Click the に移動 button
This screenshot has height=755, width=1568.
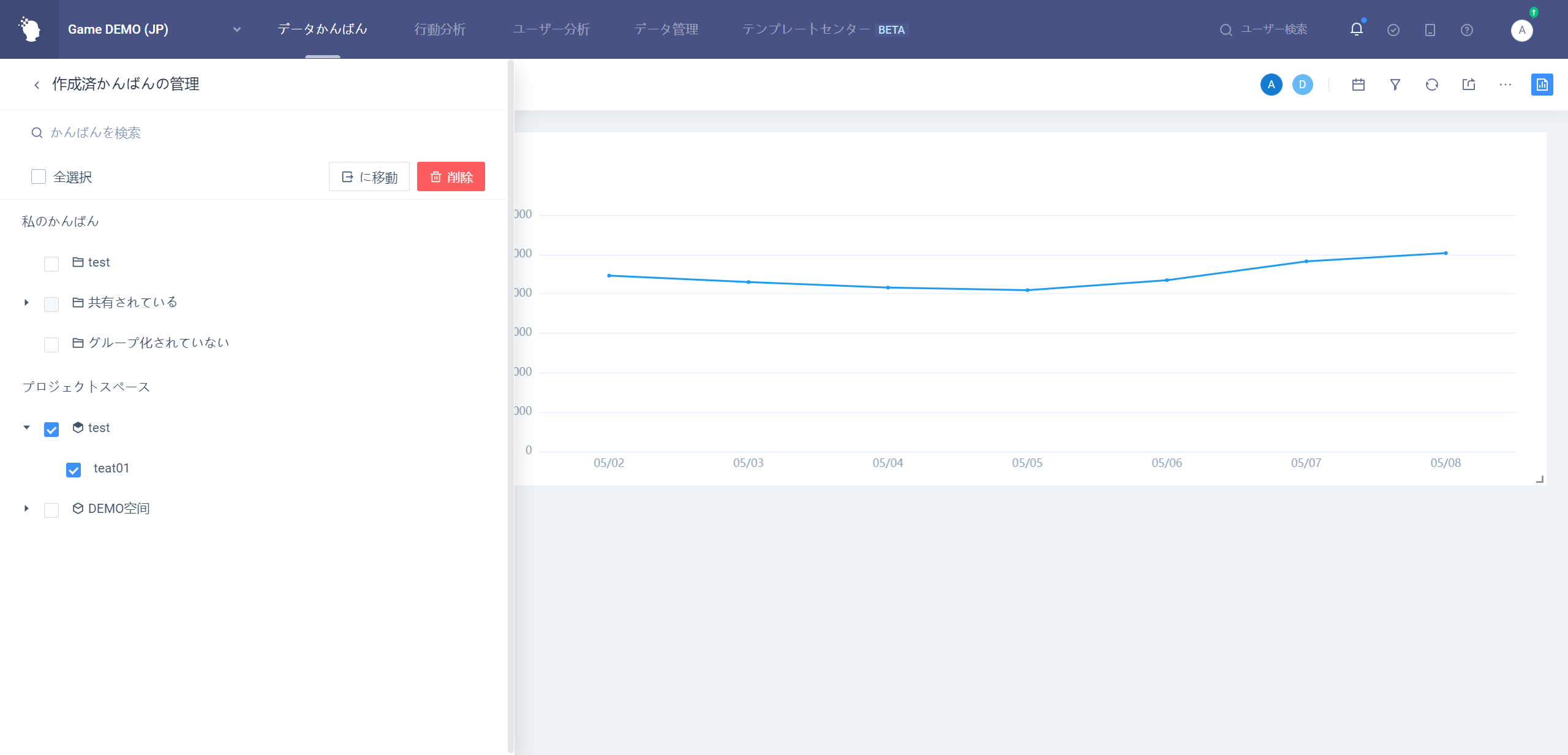click(x=369, y=176)
